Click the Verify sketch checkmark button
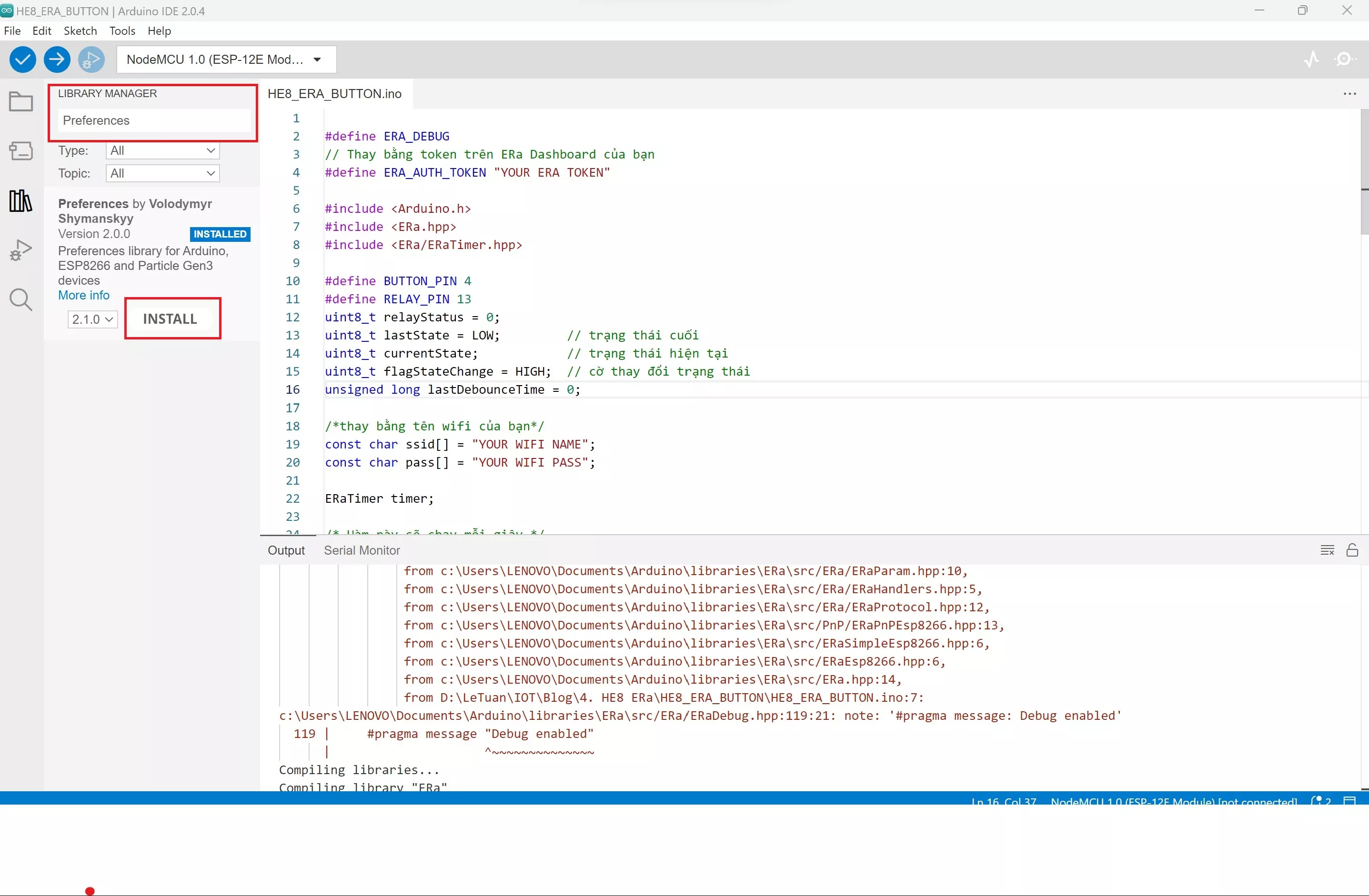 pos(23,59)
